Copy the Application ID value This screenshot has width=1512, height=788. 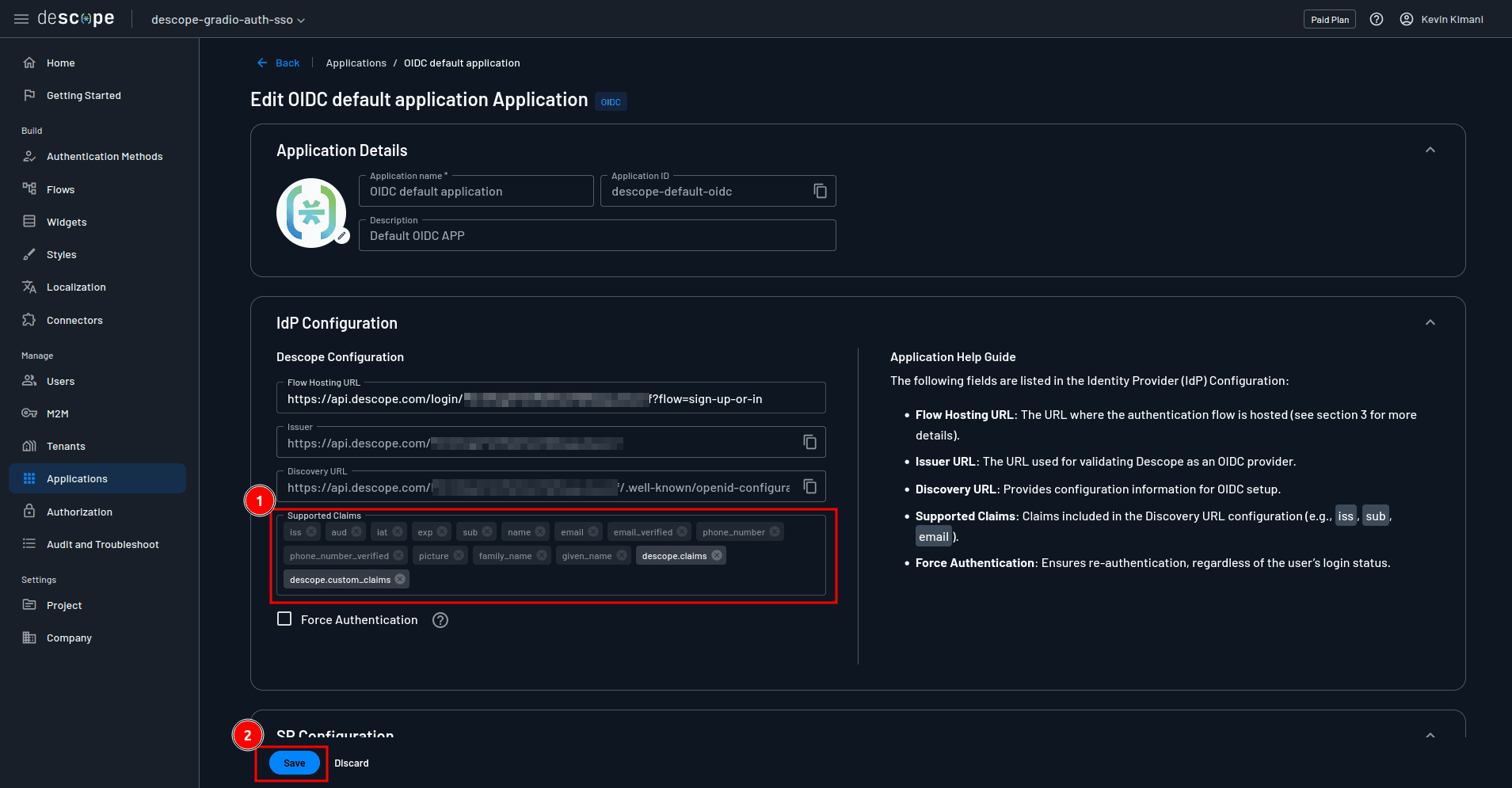[820, 191]
